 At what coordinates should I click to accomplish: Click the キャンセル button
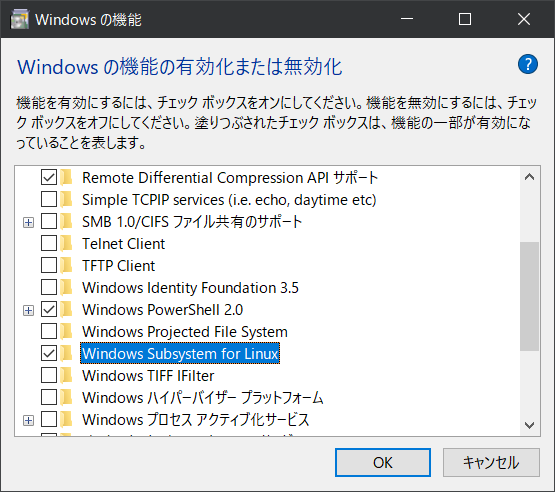tap(491, 462)
